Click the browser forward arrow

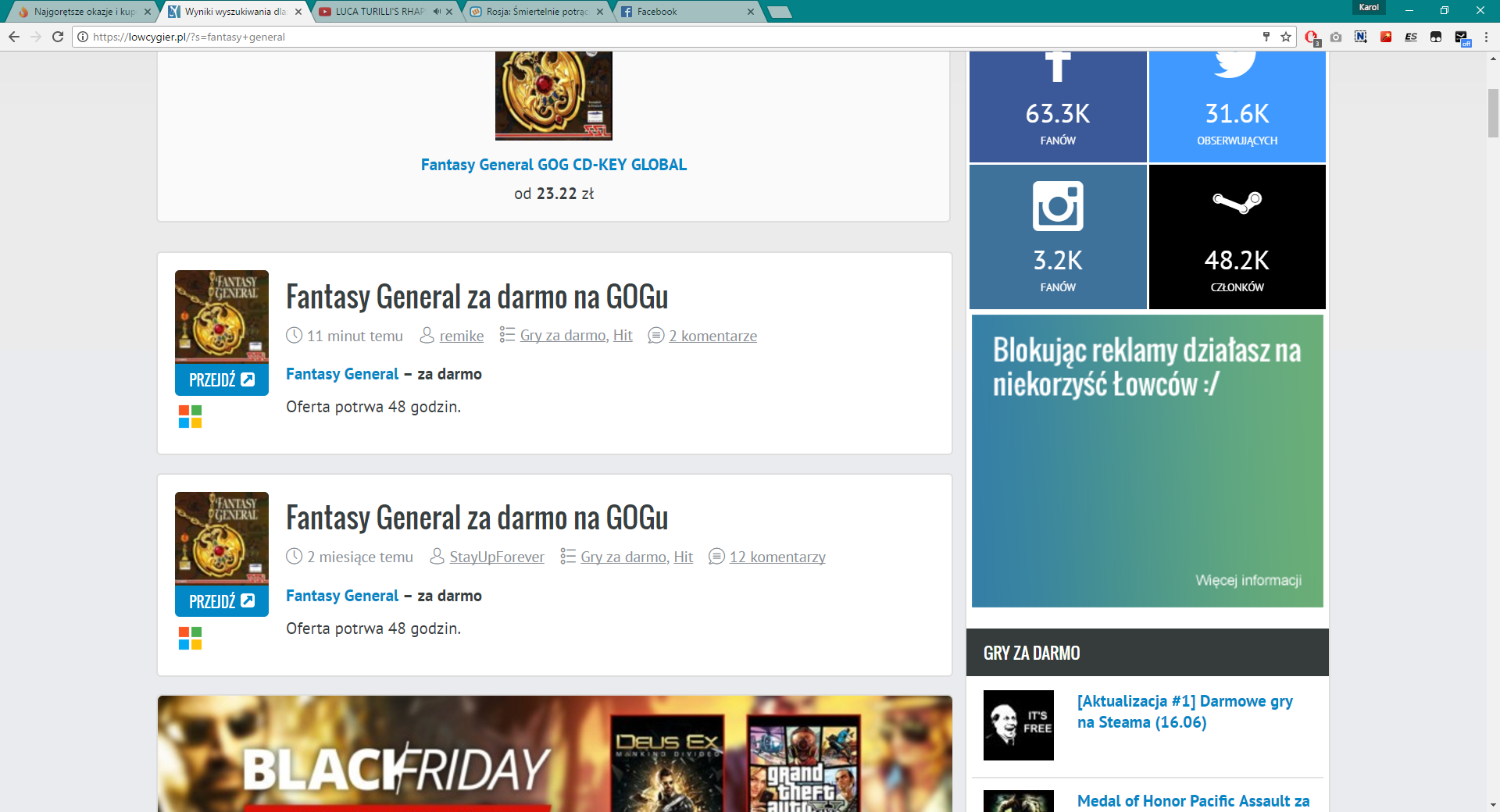(36, 37)
